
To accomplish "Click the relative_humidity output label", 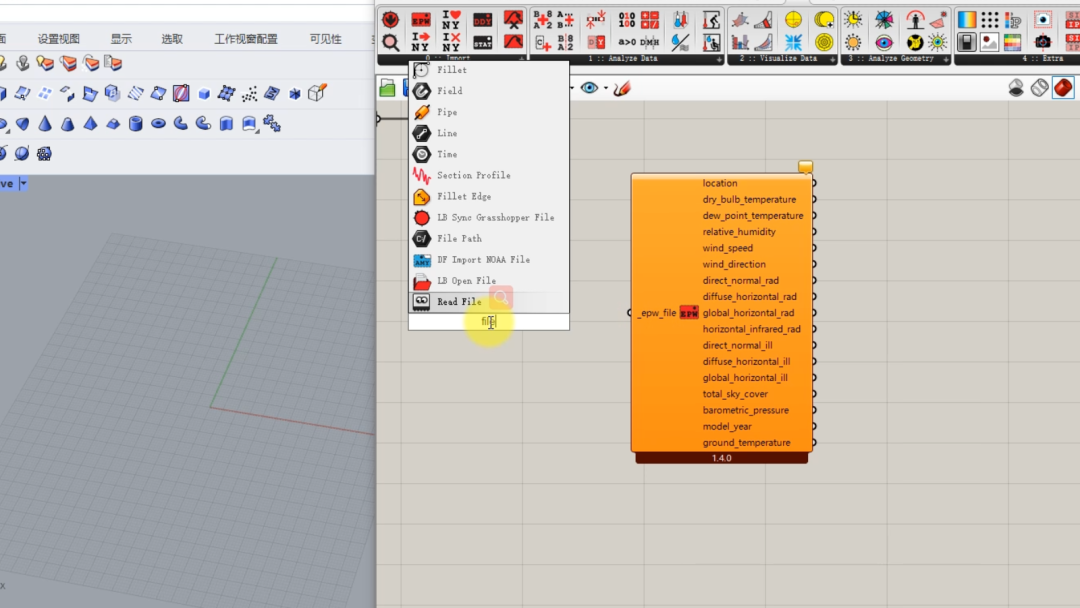I will [x=739, y=232].
